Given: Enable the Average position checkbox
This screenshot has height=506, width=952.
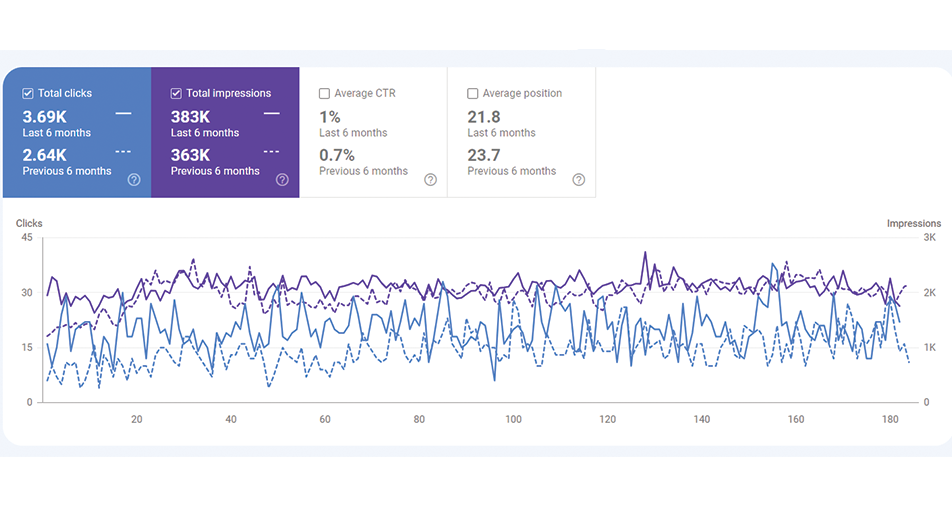Looking at the screenshot, I should click(x=472, y=93).
